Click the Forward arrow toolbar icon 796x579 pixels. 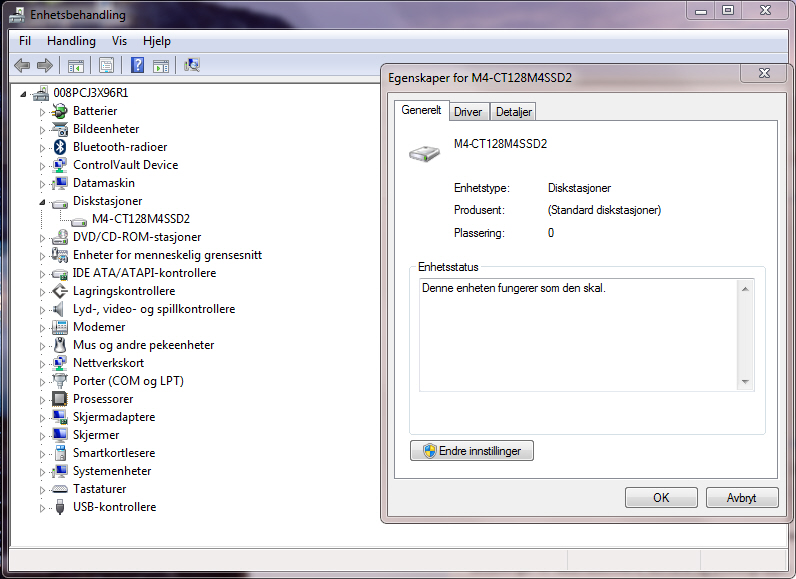[x=45, y=65]
